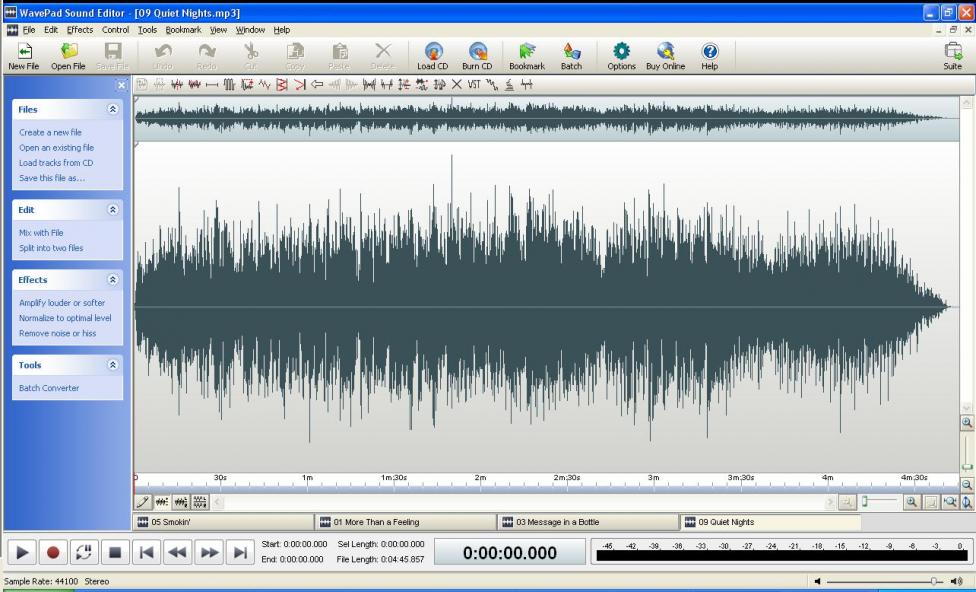Open the Effects menu

pos(80,30)
